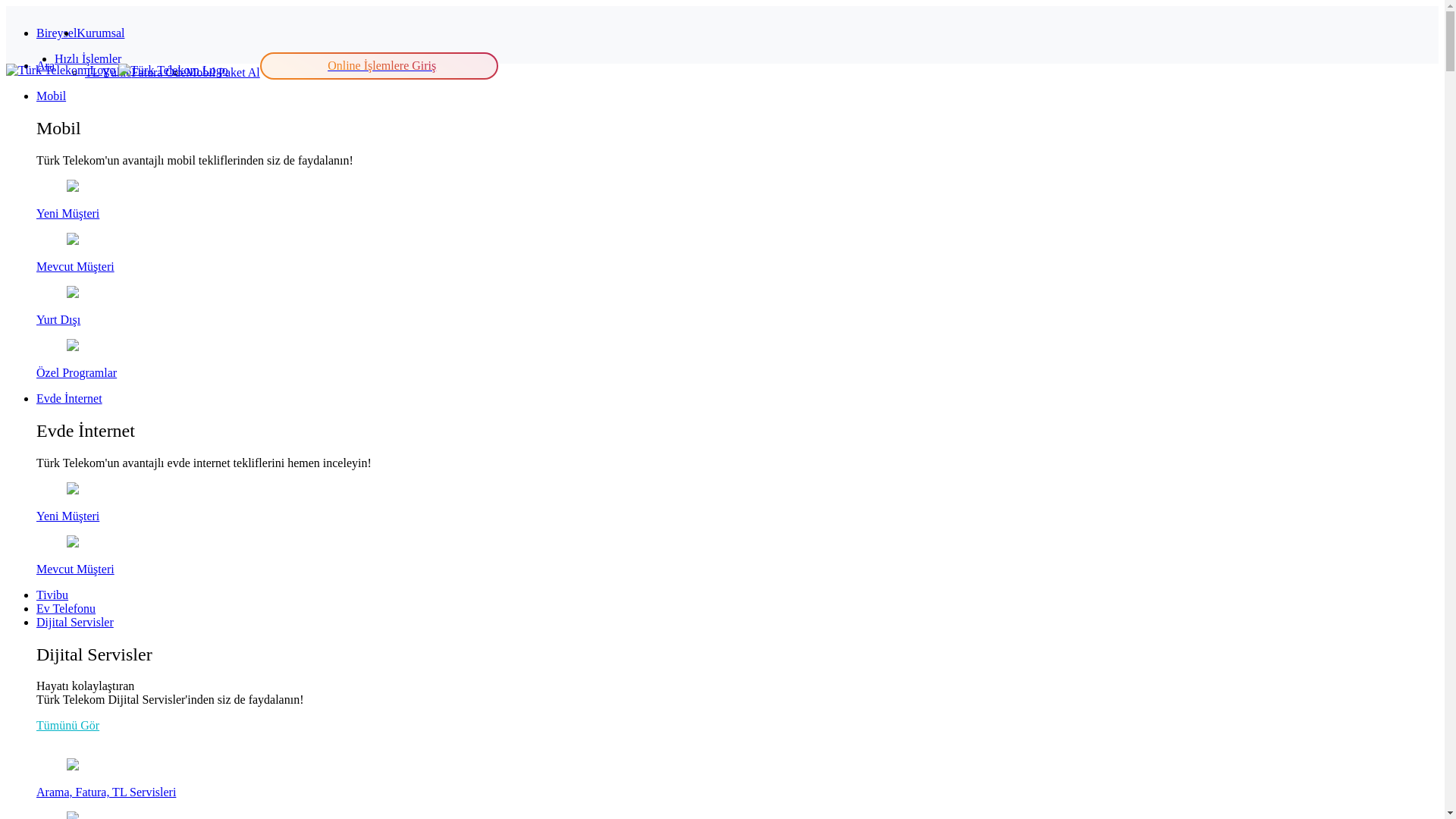
Task: Follow the Yurt Dışı link
Action: [x=58, y=320]
